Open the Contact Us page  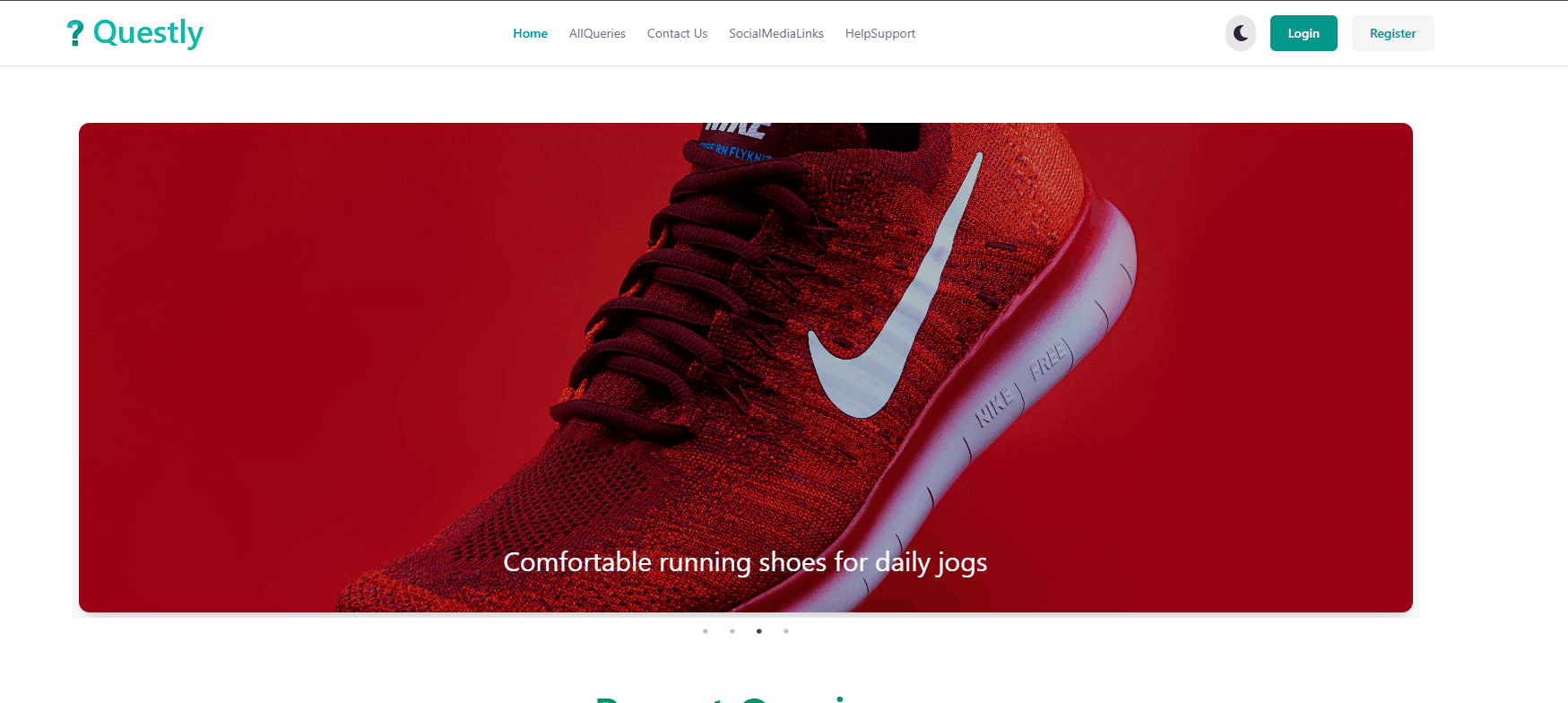pos(677,33)
